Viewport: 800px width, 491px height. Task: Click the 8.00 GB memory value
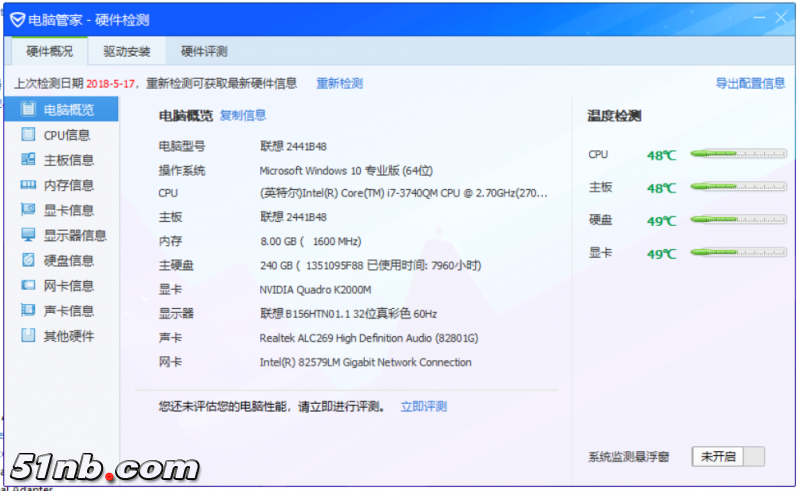point(311,241)
